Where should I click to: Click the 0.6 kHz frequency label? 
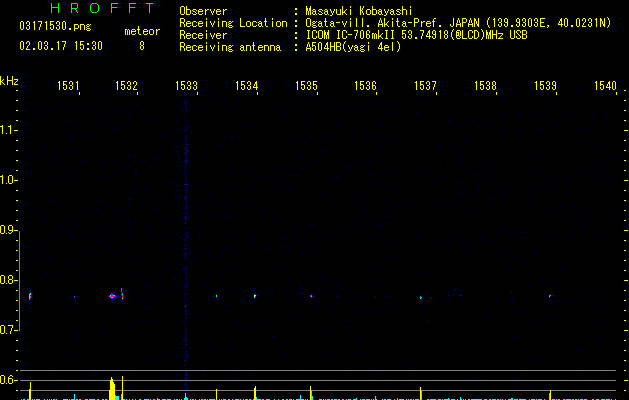click(x=8, y=380)
